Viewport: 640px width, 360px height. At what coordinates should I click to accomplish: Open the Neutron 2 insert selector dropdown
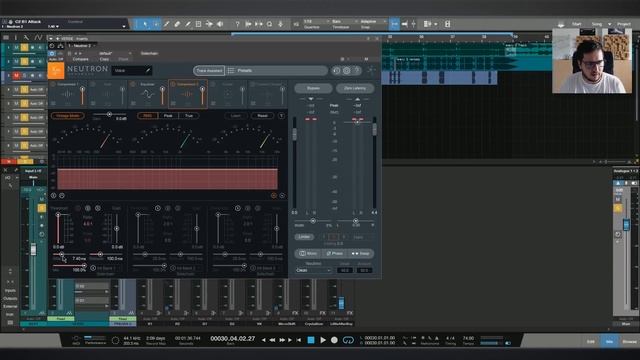point(82,46)
